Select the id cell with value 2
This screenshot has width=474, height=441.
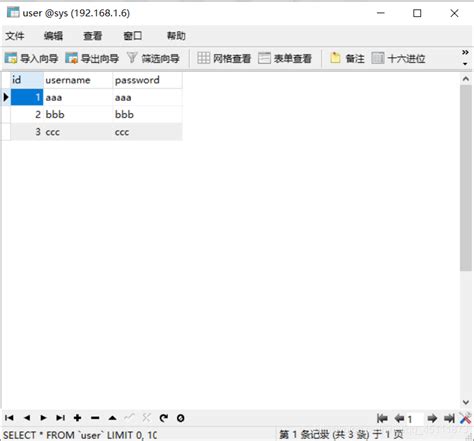[27, 115]
